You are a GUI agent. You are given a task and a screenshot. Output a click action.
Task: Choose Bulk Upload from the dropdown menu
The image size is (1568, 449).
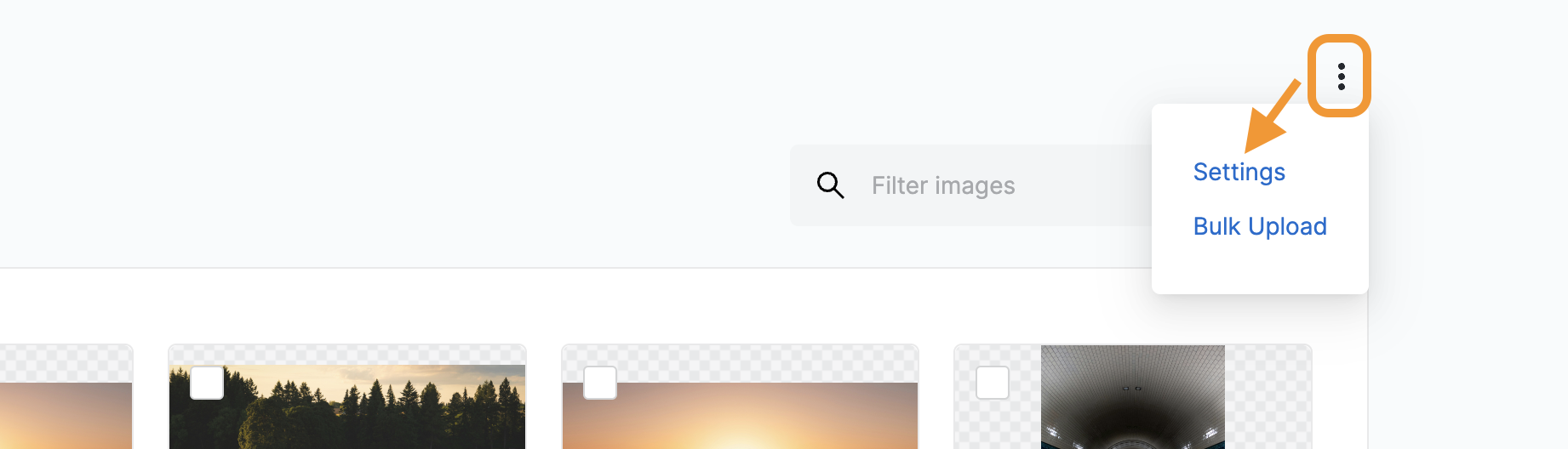(x=1260, y=226)
